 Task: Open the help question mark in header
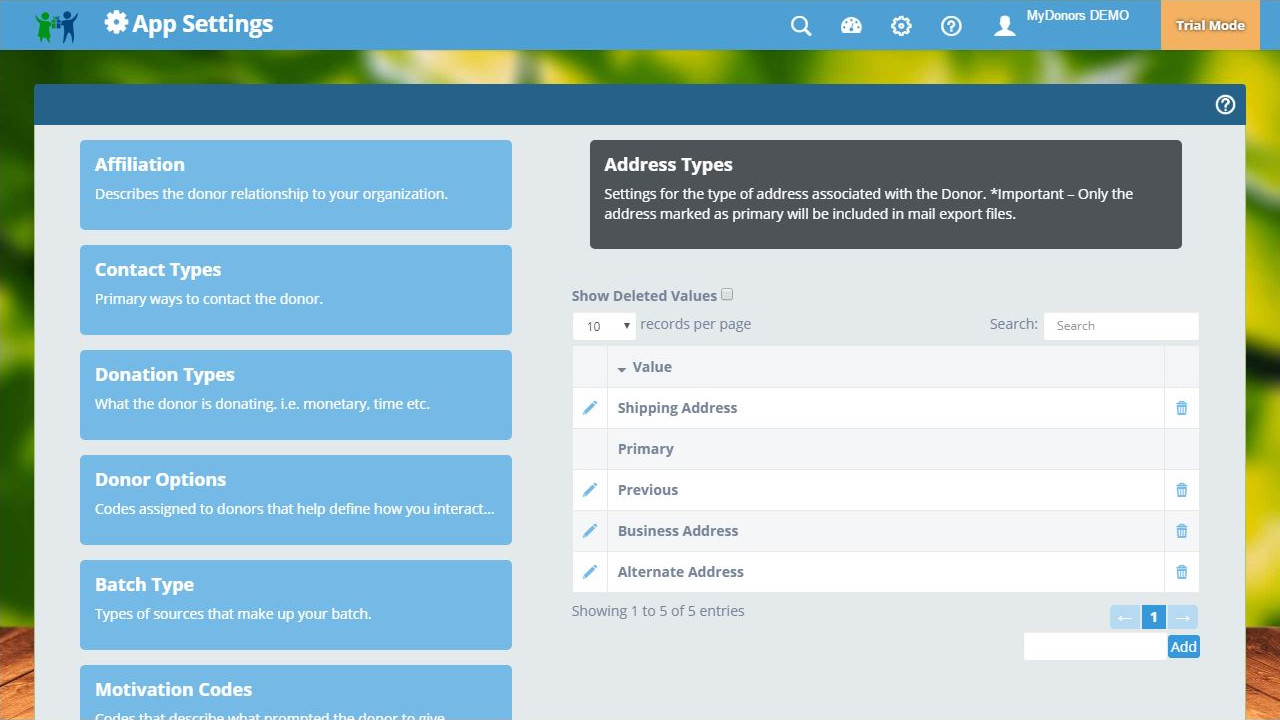point(951,26)
